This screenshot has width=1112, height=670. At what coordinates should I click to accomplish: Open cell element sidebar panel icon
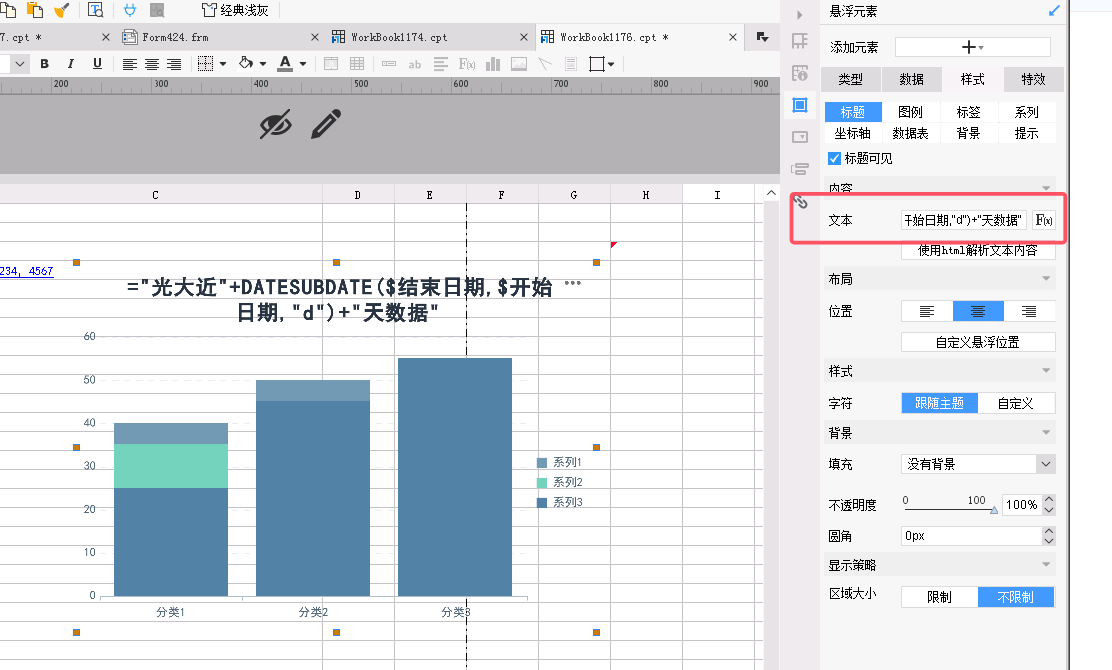coord(800,41)
